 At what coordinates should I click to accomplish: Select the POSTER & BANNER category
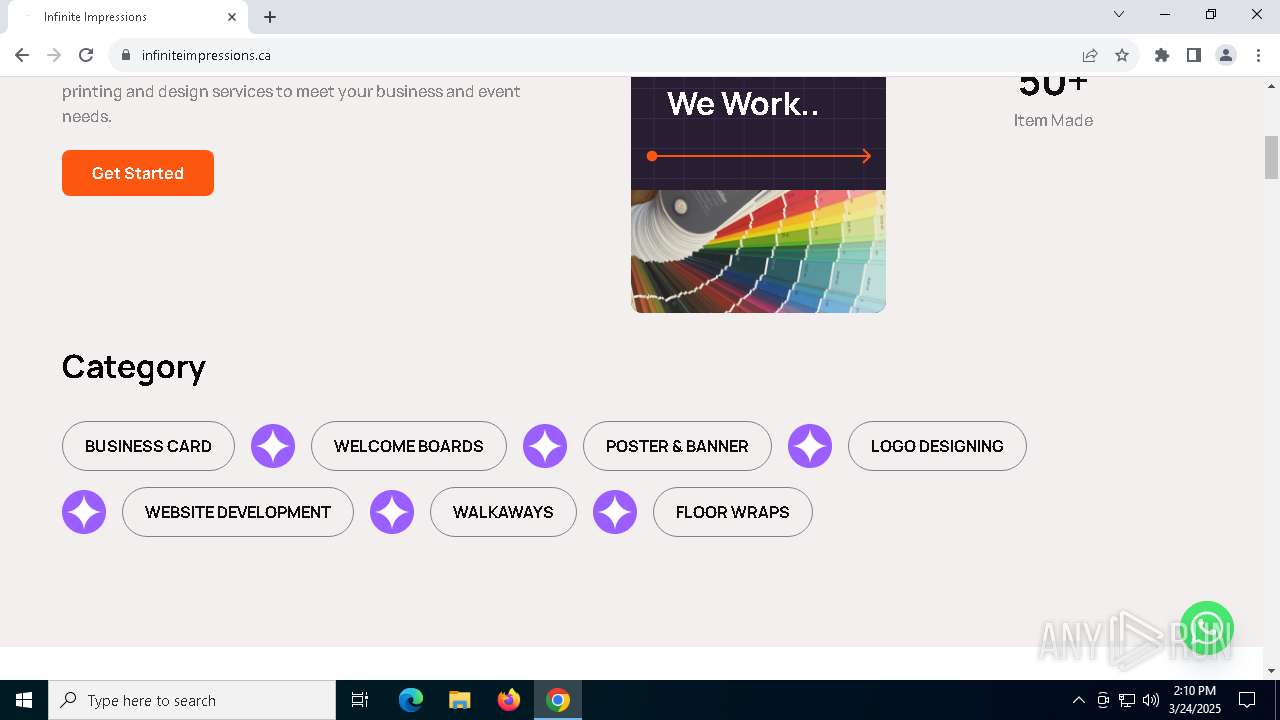point(677,446)
